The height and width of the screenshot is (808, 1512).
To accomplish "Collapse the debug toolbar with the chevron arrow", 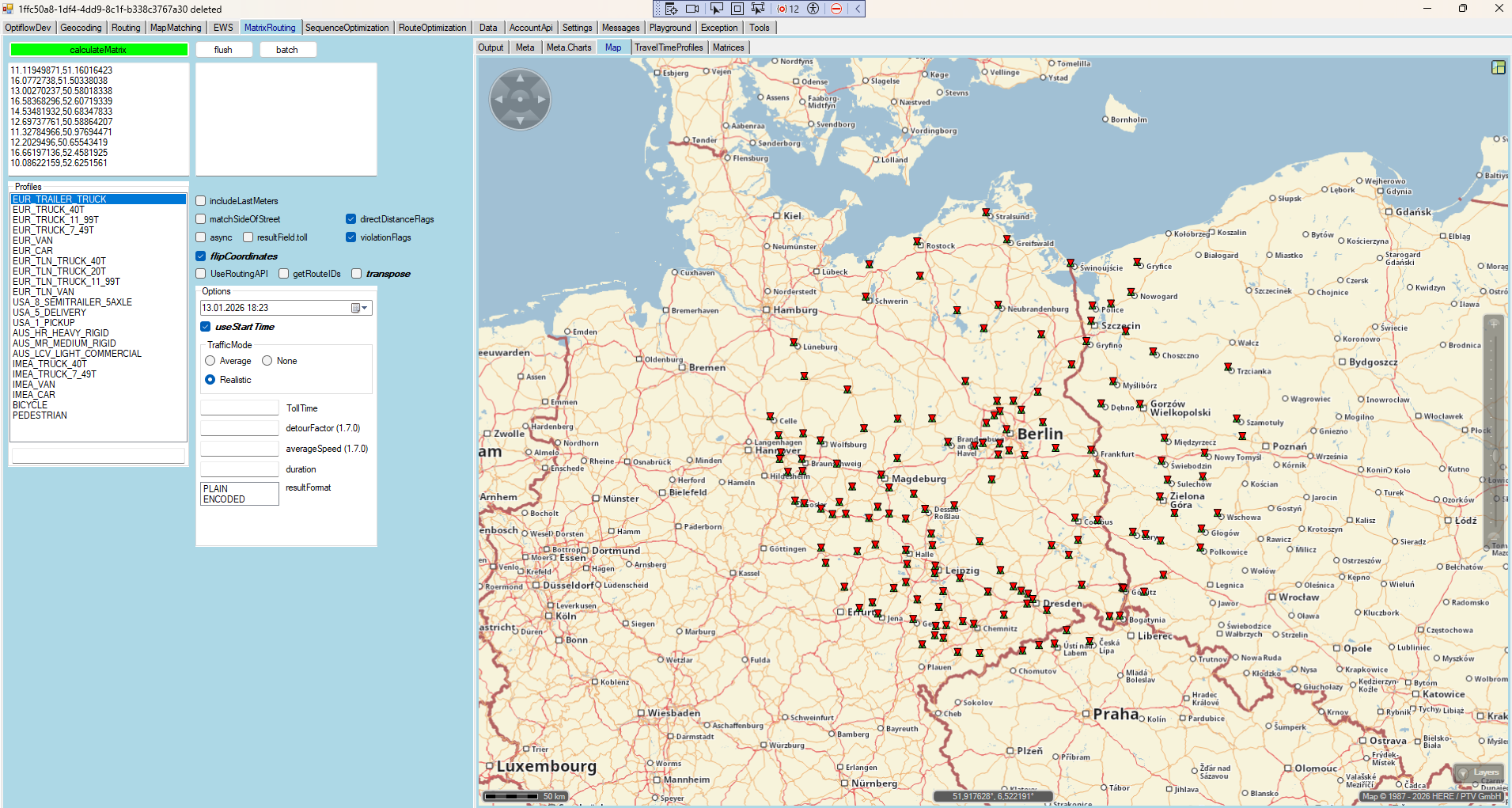I will [857, 9].
